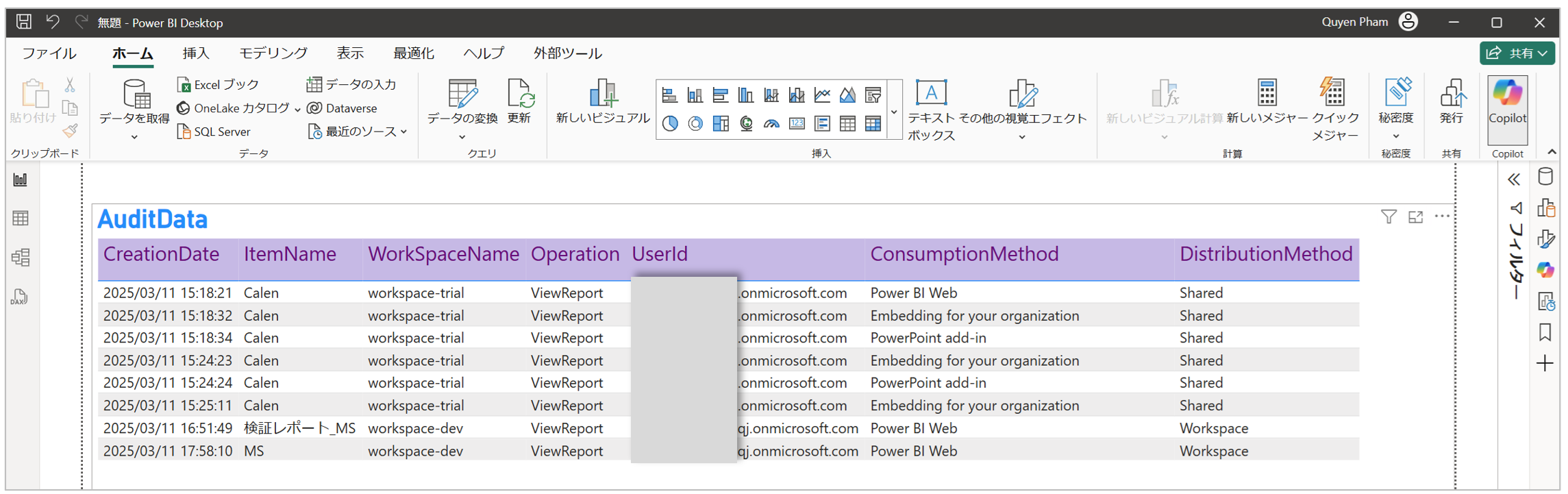Switch to the モデリング ribbon tab

[x=273, y=53]
